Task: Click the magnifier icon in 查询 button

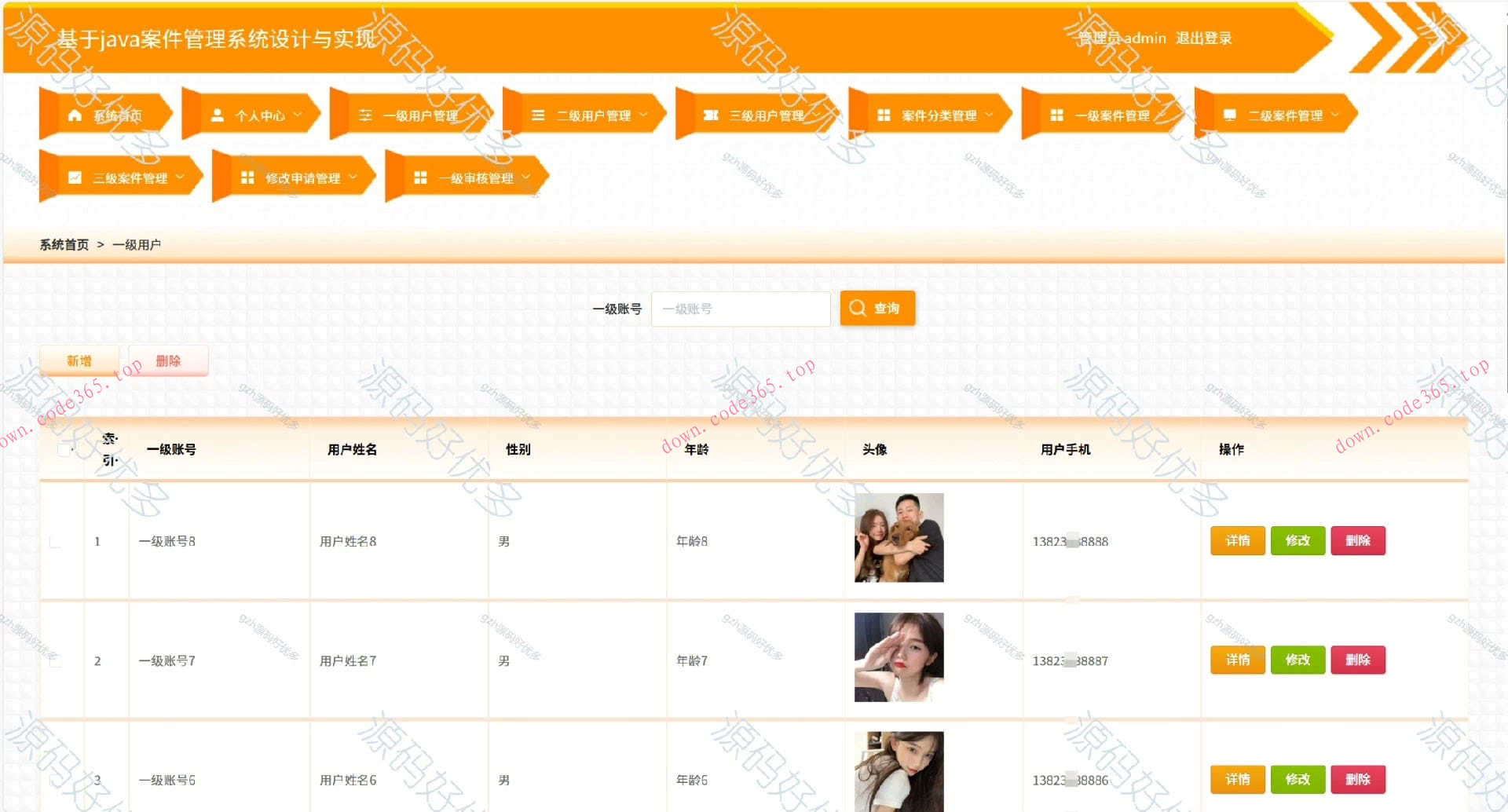Action: (x=858, y=308)
